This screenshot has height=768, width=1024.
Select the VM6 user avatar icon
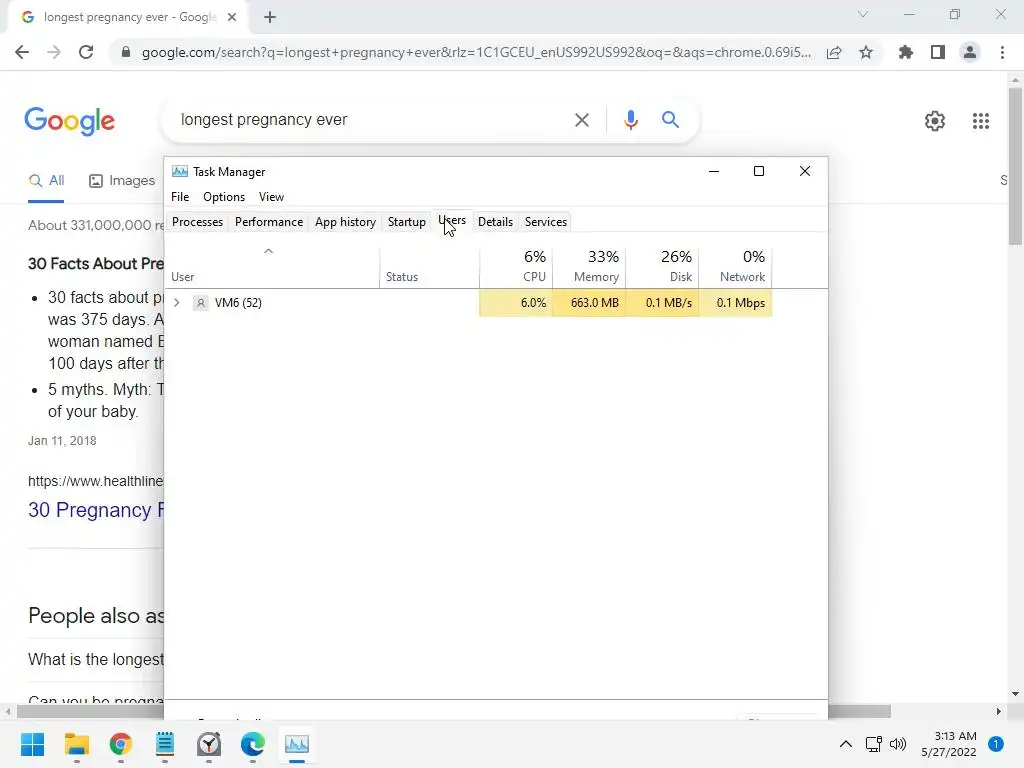tap(201, 303)
